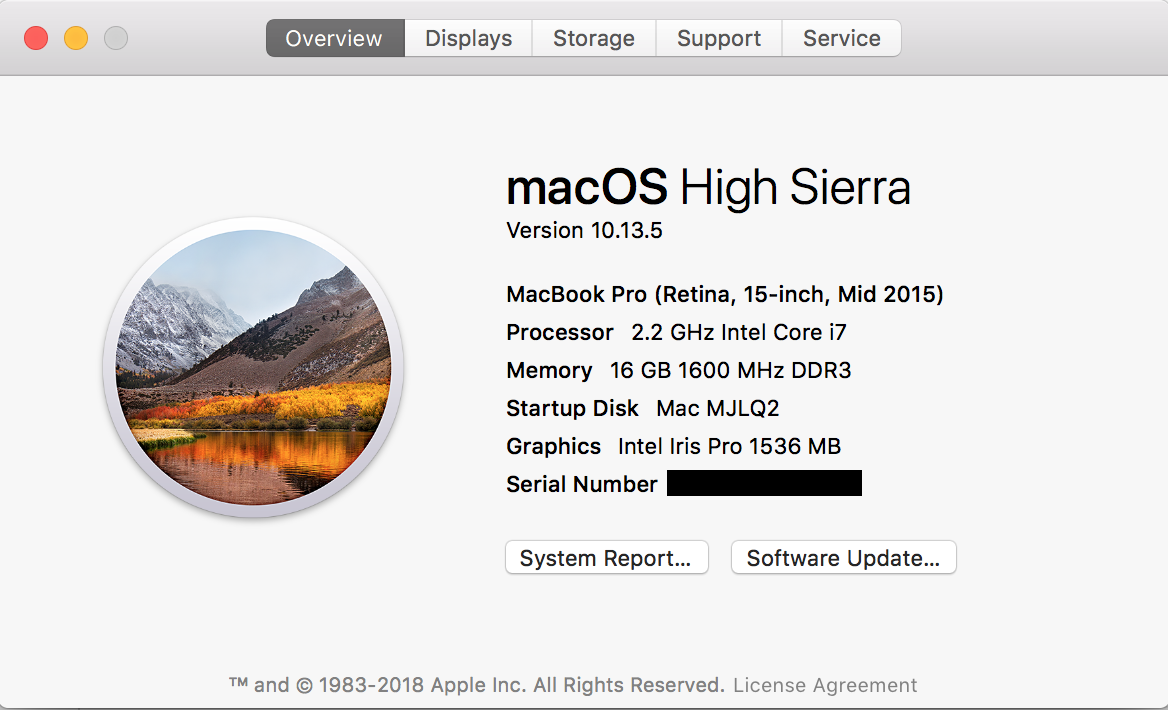Open System Report

tap(606, 558)
